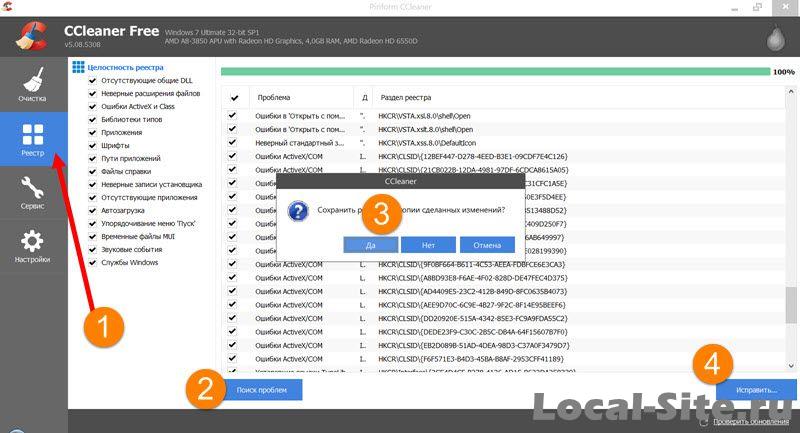800x433 pixels.
Task: Toggle Автозагрузка checkbox
Action: (92, 211)
